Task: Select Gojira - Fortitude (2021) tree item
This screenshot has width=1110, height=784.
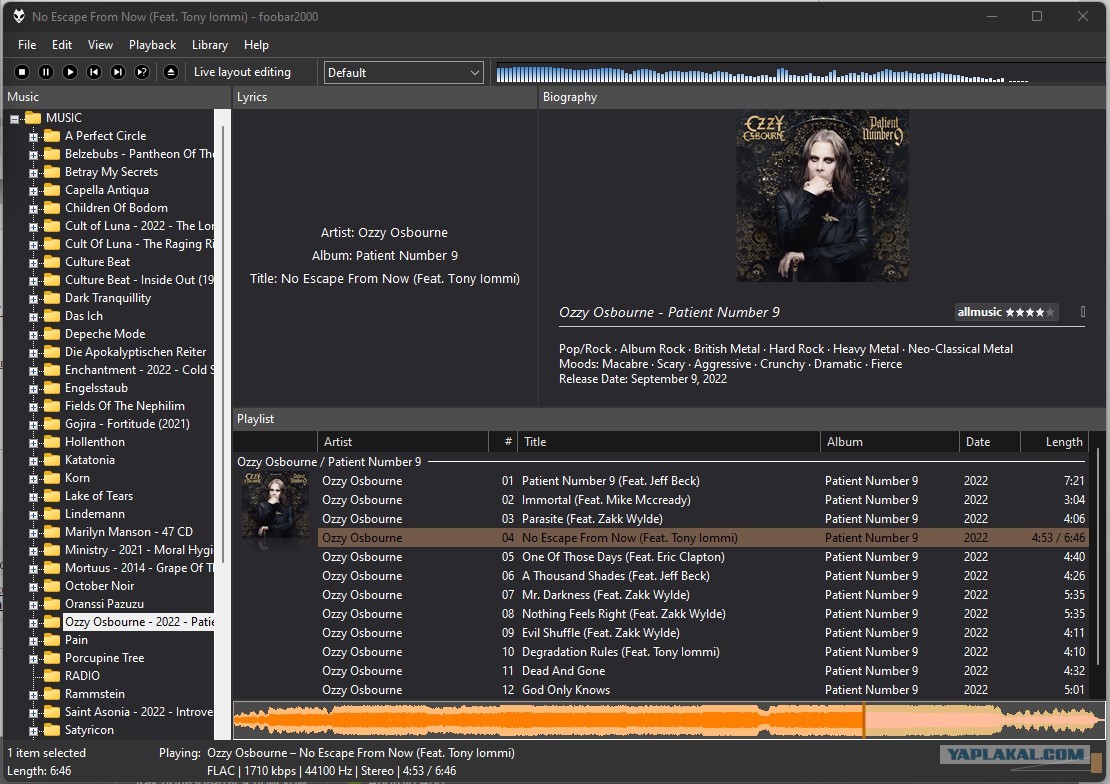Action: [x=127, y=424]
